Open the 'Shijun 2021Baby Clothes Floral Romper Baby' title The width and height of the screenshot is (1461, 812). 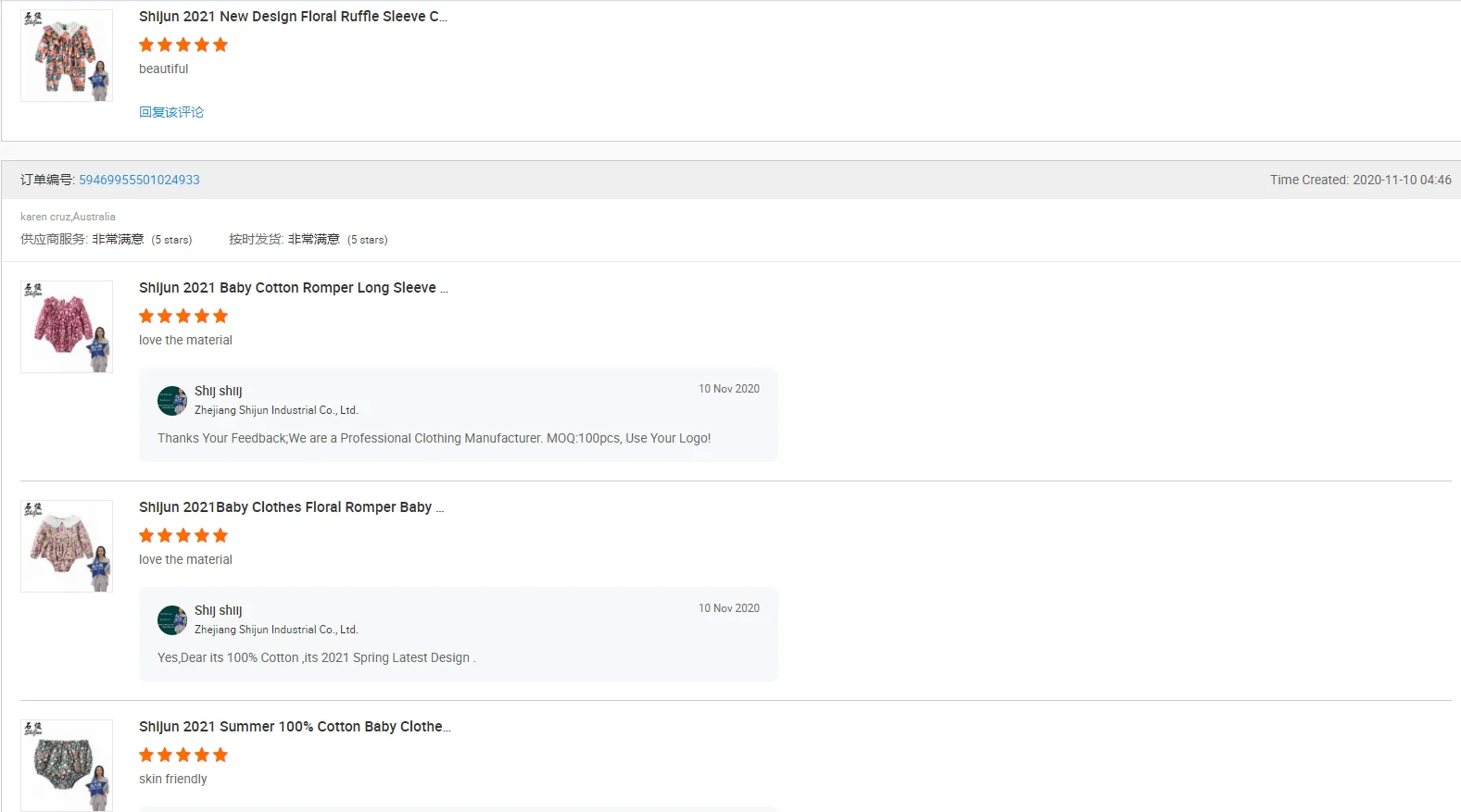tap(291, 507)
